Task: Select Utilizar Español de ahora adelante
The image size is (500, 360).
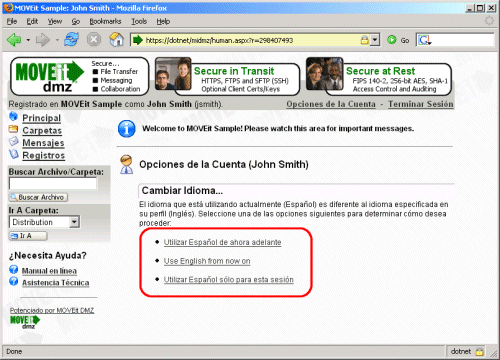Action: tap(222, 242)
